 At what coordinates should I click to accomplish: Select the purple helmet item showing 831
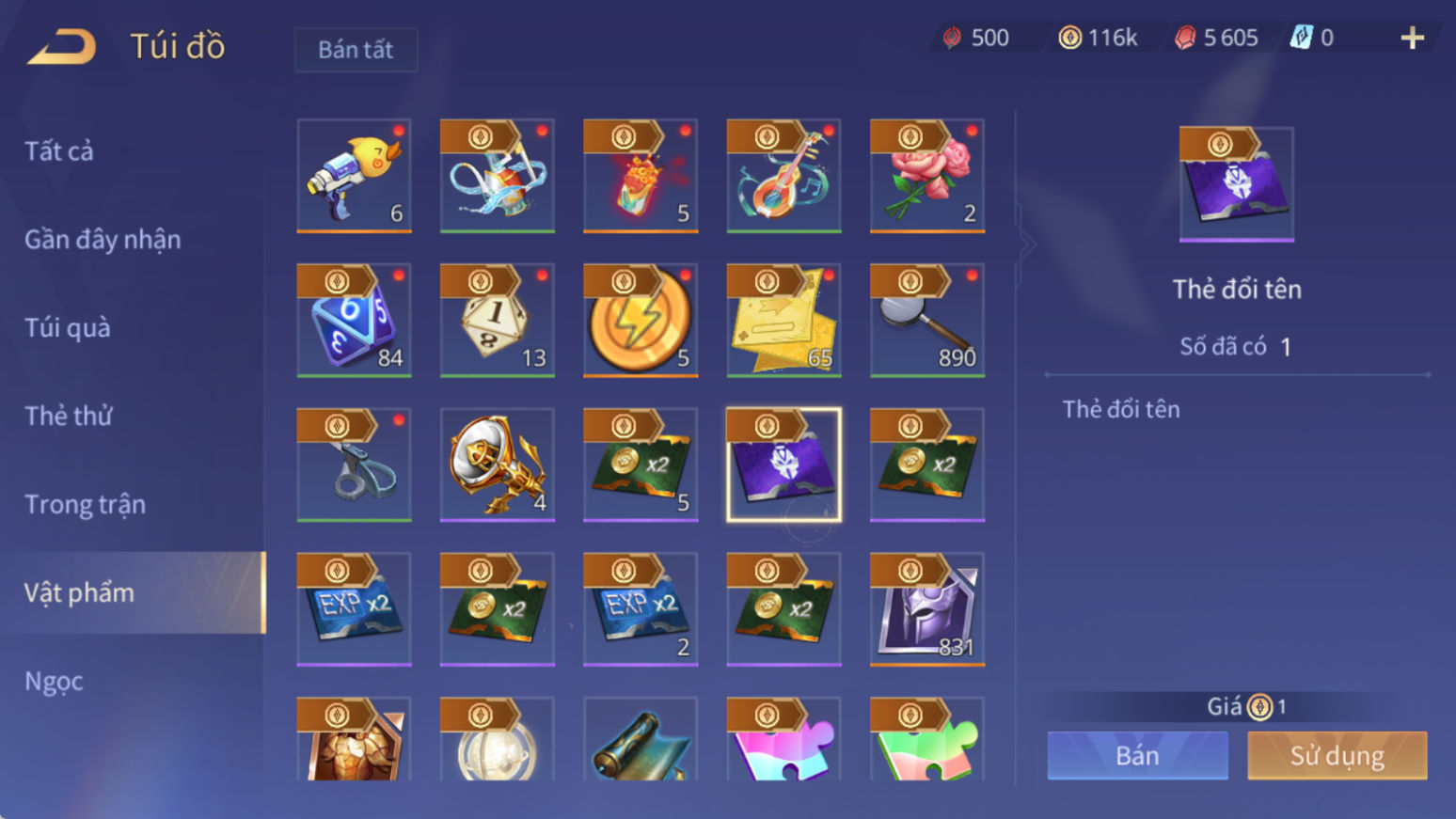pyautogui.click(x=927, y=609)
